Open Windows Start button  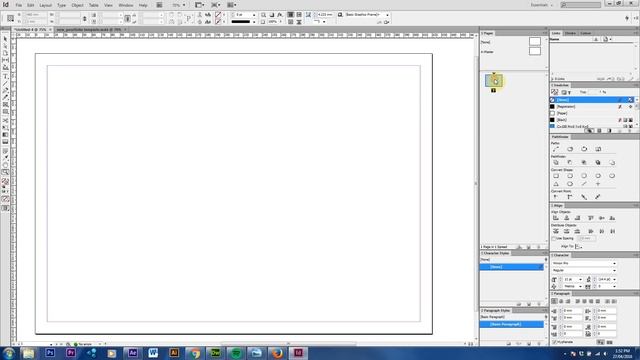pyautogui.click(x=9, y=353)
